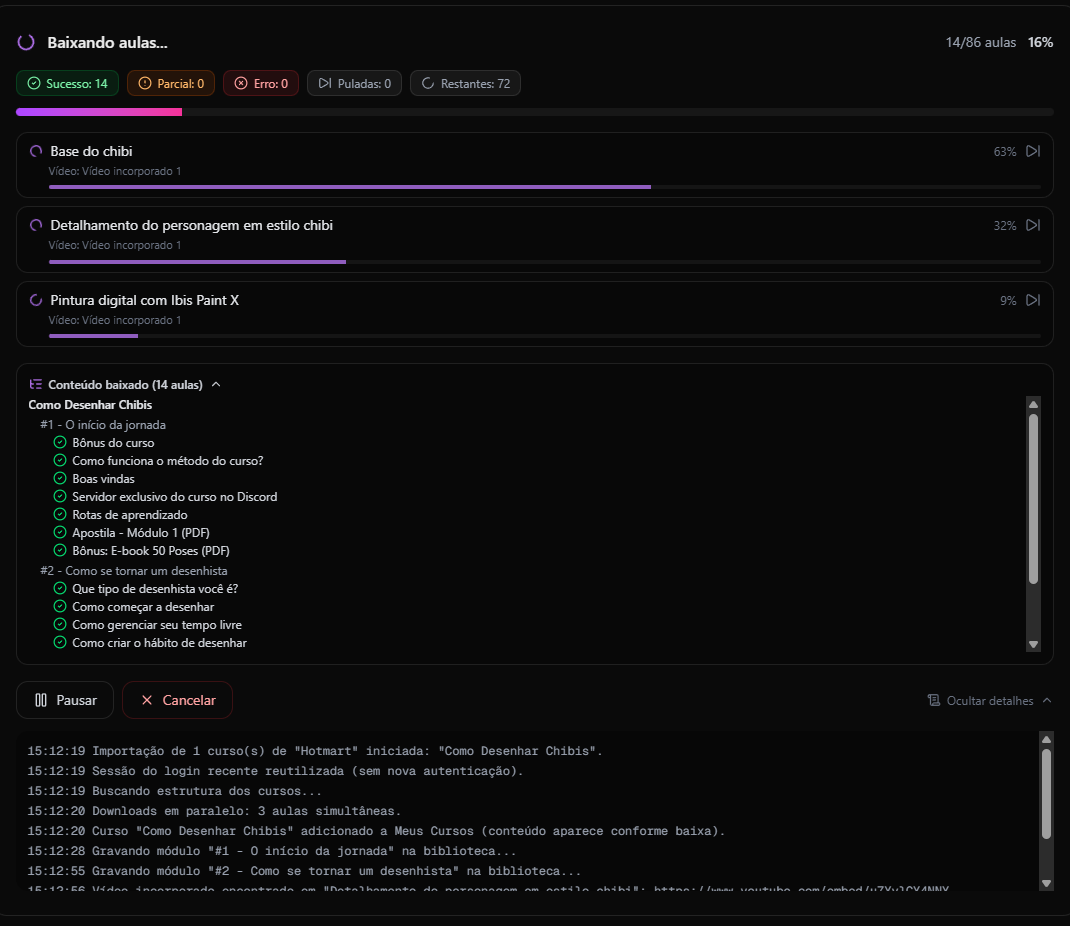This screenshot has height=926, width=1070.
Task: Skip the Base do chibi download
Action: coord(1033,151)
